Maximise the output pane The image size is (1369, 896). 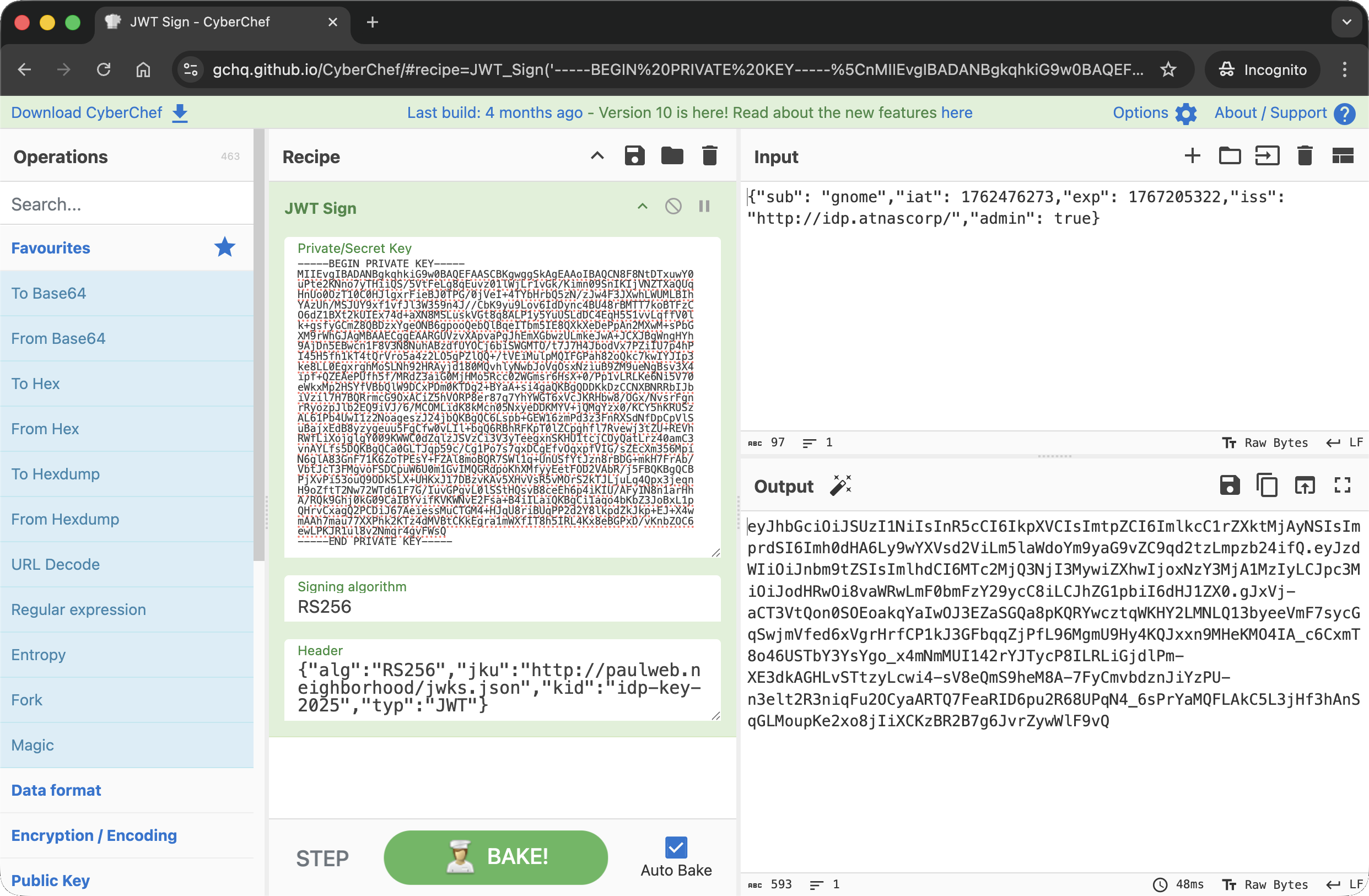point(1342,486)
